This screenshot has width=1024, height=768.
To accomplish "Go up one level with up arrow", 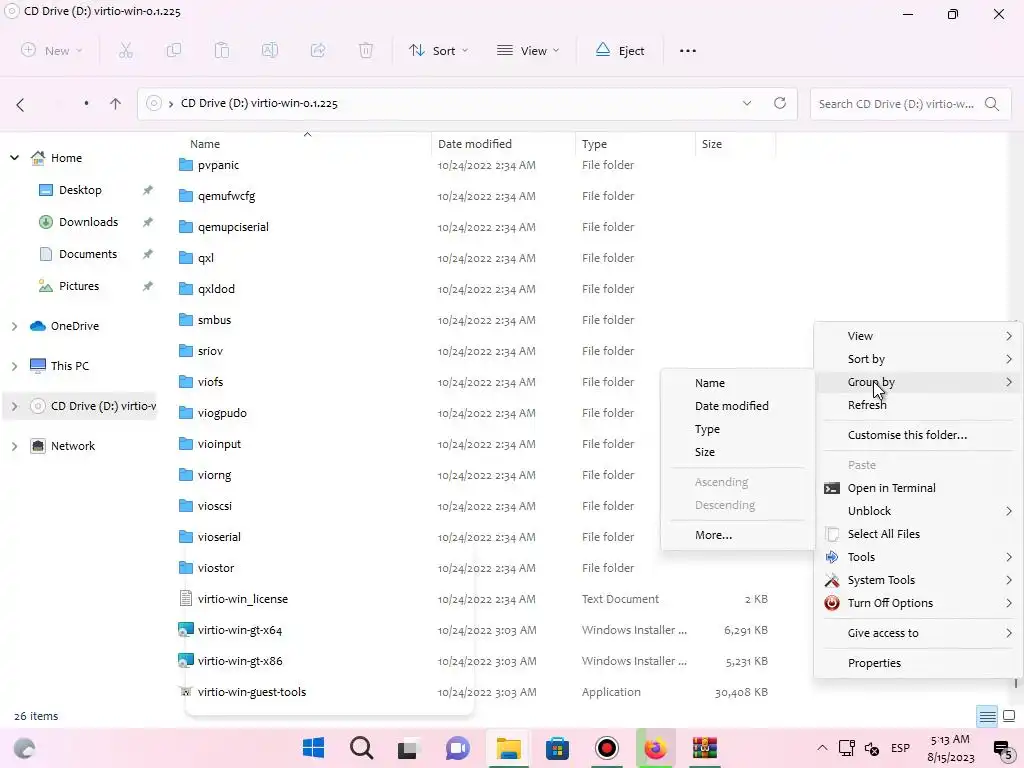I will pos(116,104).
